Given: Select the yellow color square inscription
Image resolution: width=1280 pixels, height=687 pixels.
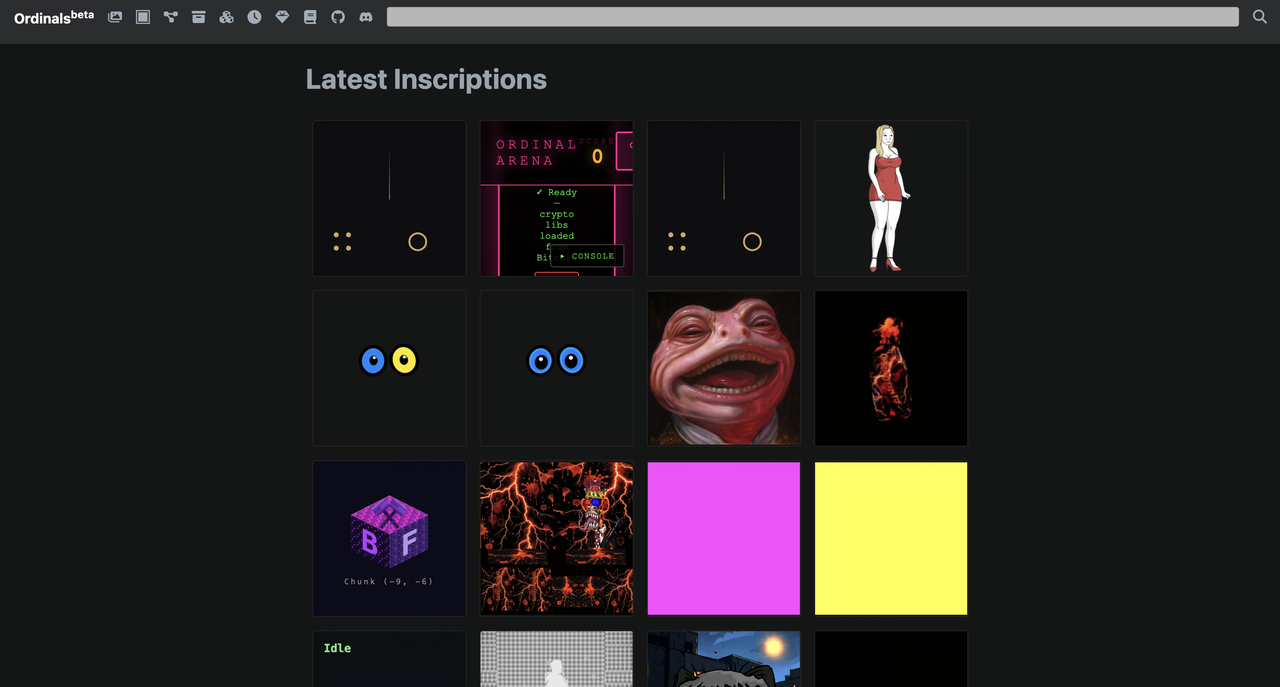Looking at the screenshot, I should (890, 538).
